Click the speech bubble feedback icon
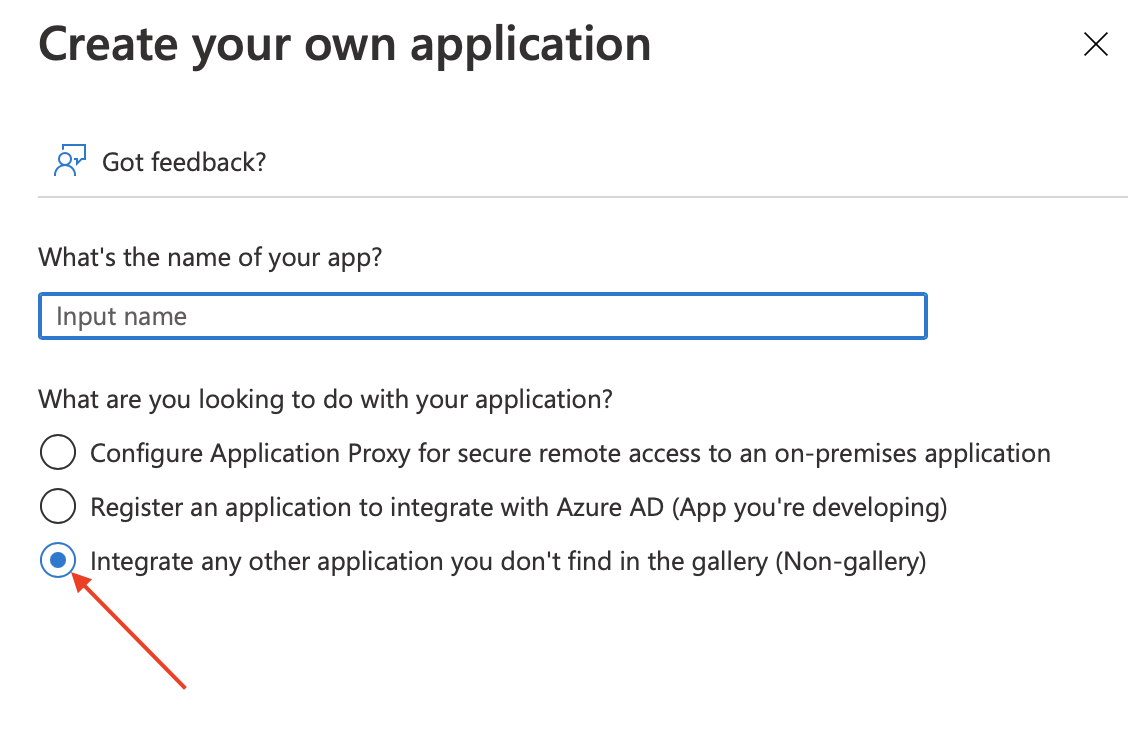 coord(70,160)
